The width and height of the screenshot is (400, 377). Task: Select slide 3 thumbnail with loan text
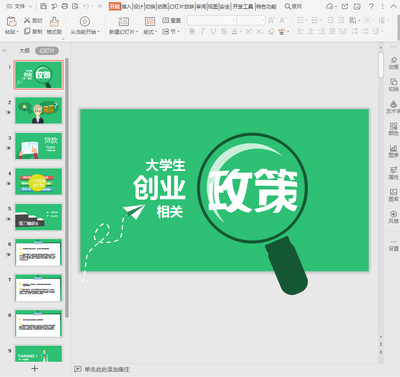38,146
